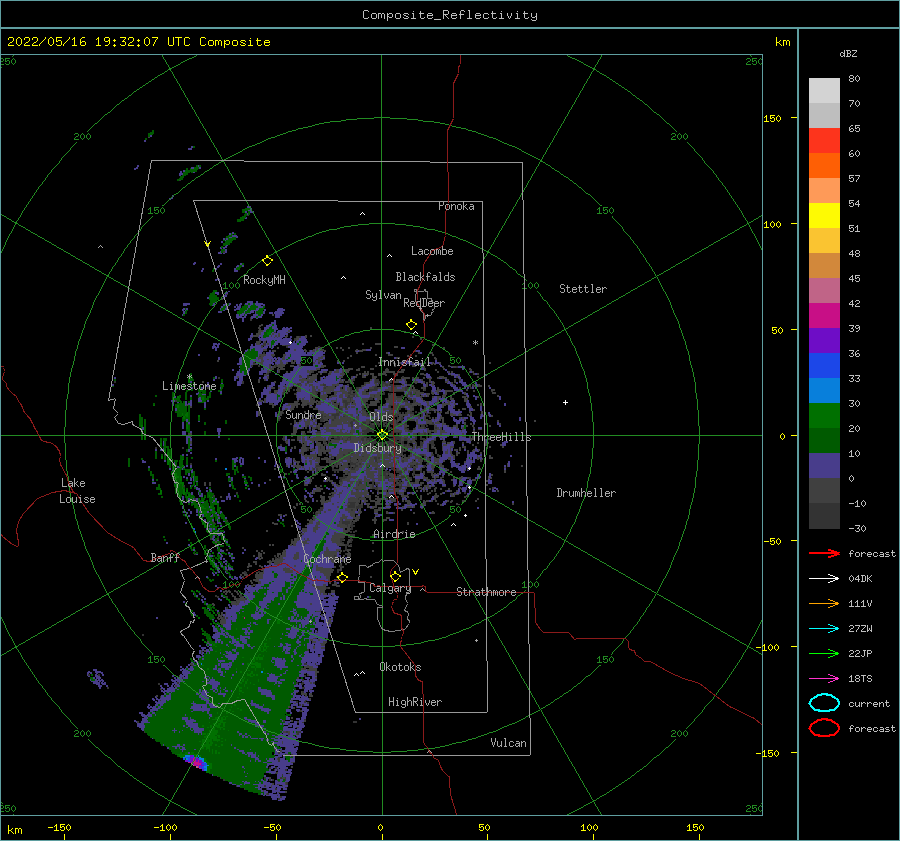Image resolution: width=900 pixels, height=841 pixels.
Task: Click the yellow v marker beside Calgary
Action: pyautogui.click(x=415, y=572)
